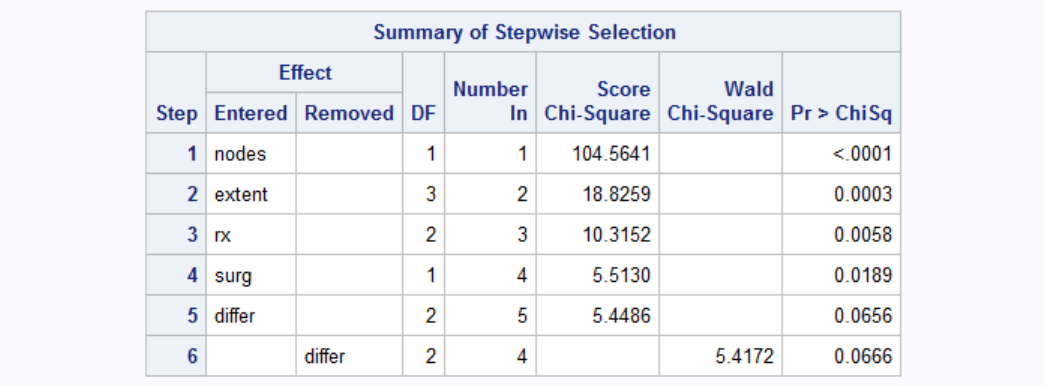Click the Effect group header
Viewport: 1044px width, 386px height.
(x=304, y=73)
